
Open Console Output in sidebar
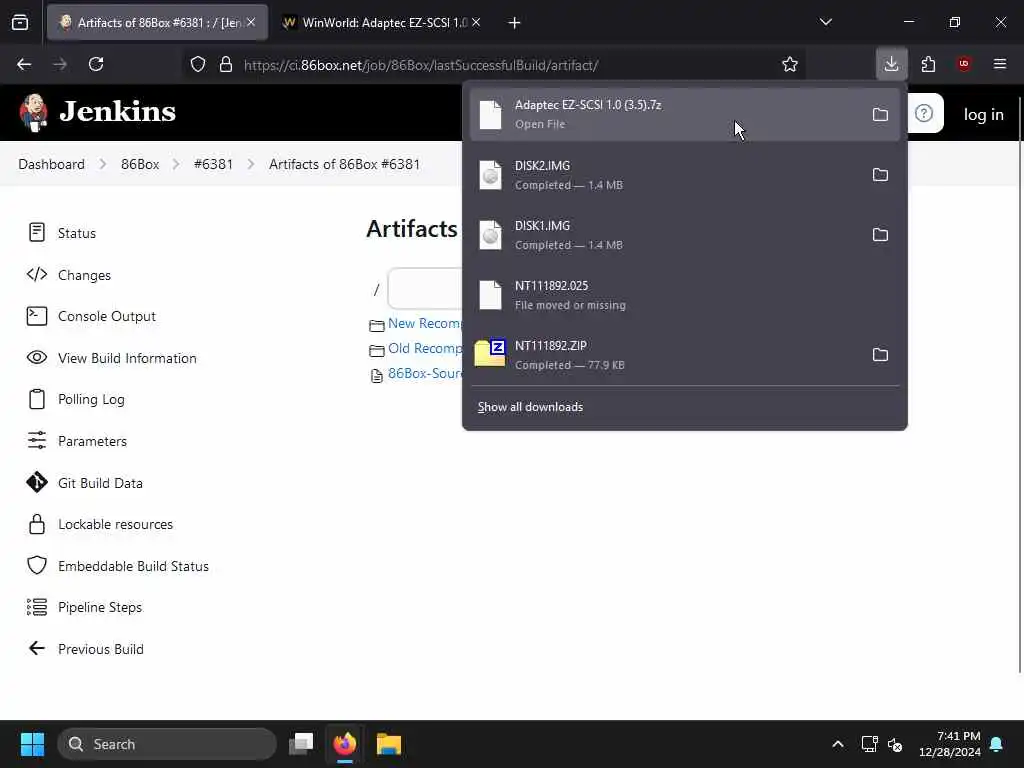coord(91,316)
